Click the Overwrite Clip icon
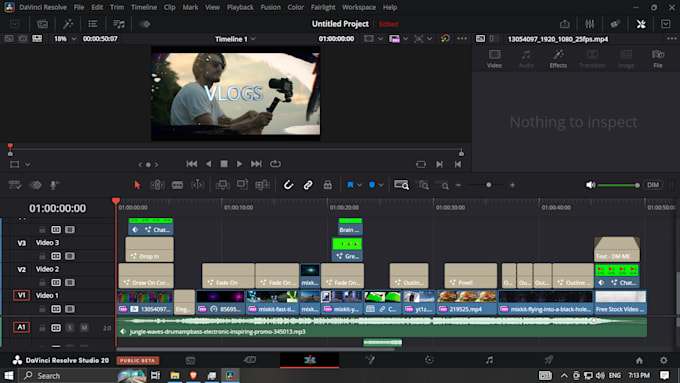680x383 pixels. point(242,185)
